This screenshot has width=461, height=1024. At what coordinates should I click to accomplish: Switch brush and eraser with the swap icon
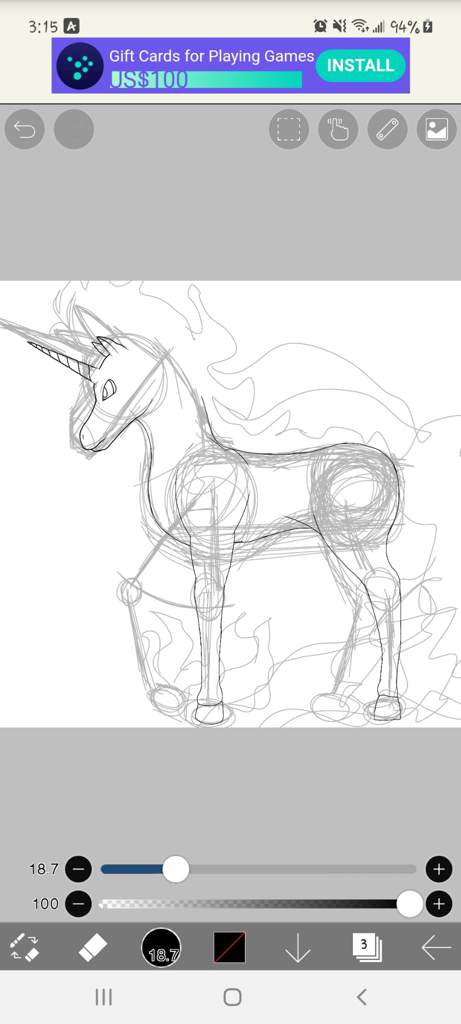24,947
